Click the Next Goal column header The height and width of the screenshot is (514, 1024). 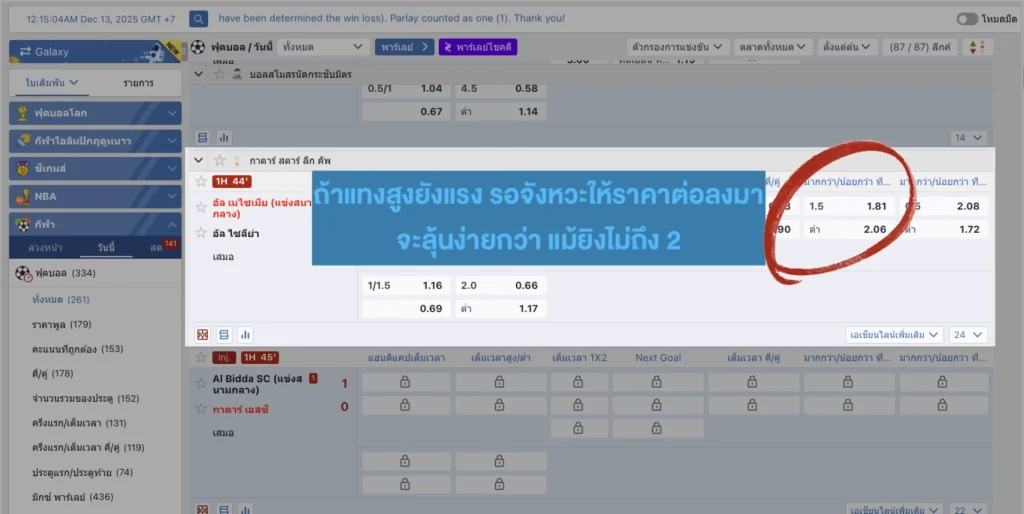point(658,358)
